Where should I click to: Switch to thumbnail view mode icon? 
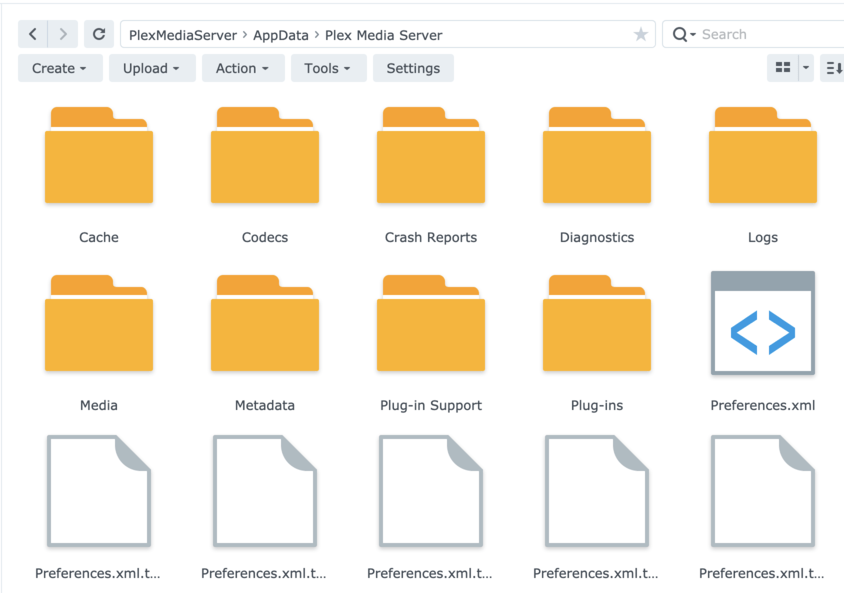[783, 68]
